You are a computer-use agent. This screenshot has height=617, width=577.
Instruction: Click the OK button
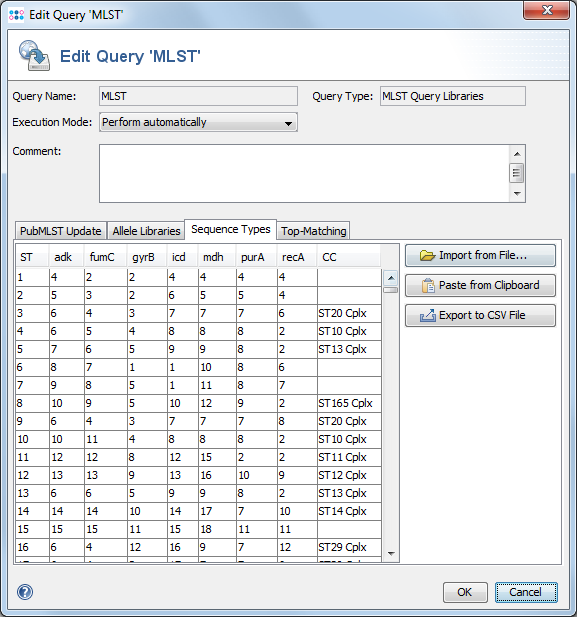click(x=465, y=592)
